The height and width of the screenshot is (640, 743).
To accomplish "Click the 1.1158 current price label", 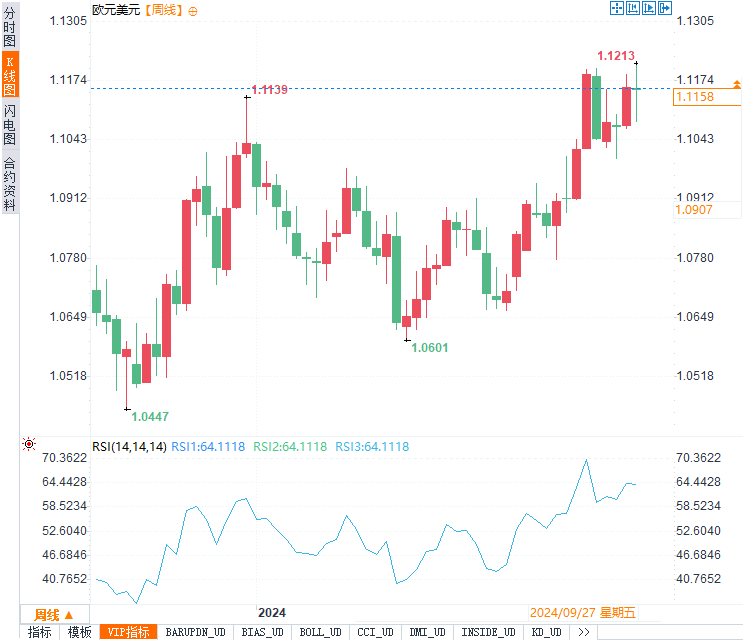I will click(x=695, y=97).
